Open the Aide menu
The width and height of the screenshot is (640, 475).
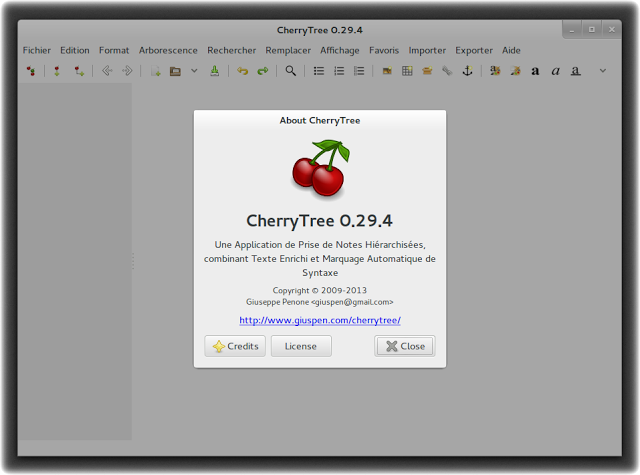511,50
